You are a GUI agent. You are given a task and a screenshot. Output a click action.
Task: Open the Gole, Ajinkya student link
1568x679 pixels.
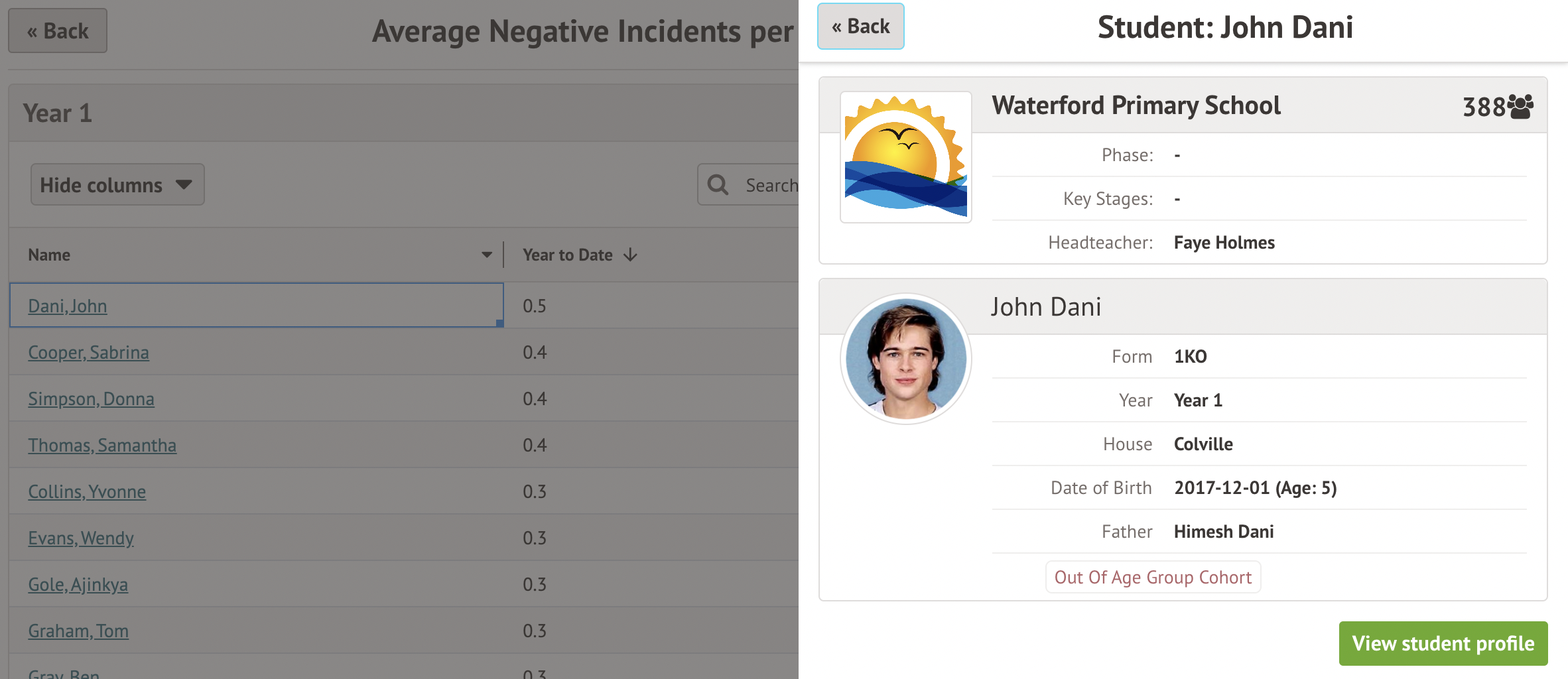click(x=78, y=585)
